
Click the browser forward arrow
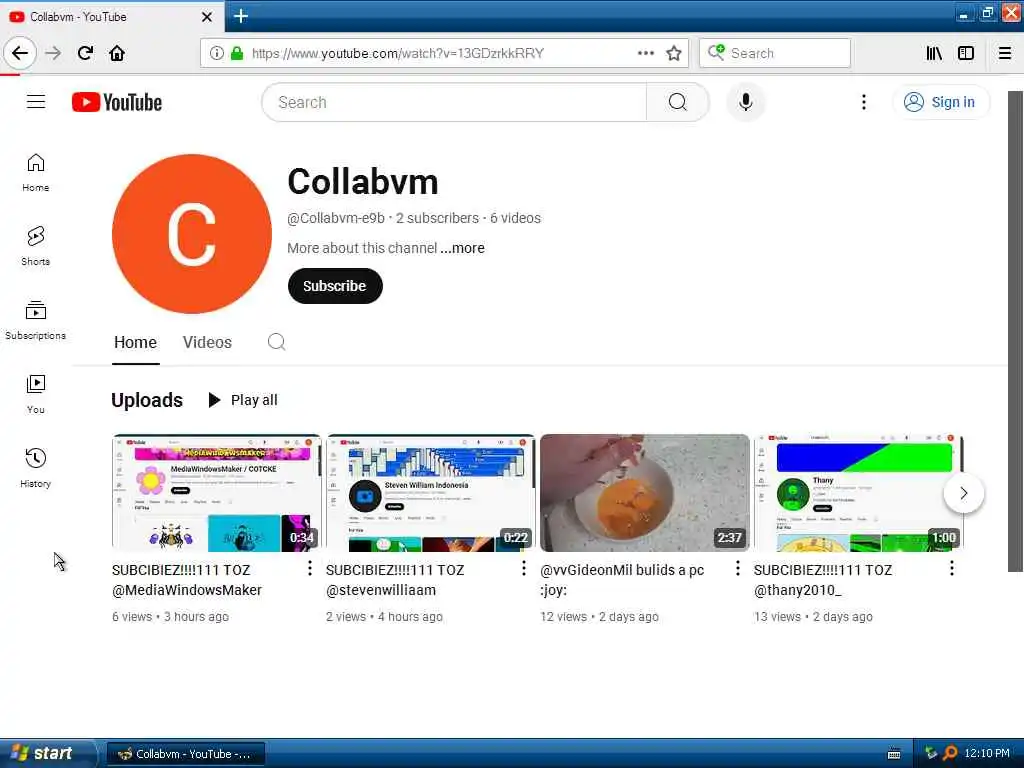[x=53, y=53]
